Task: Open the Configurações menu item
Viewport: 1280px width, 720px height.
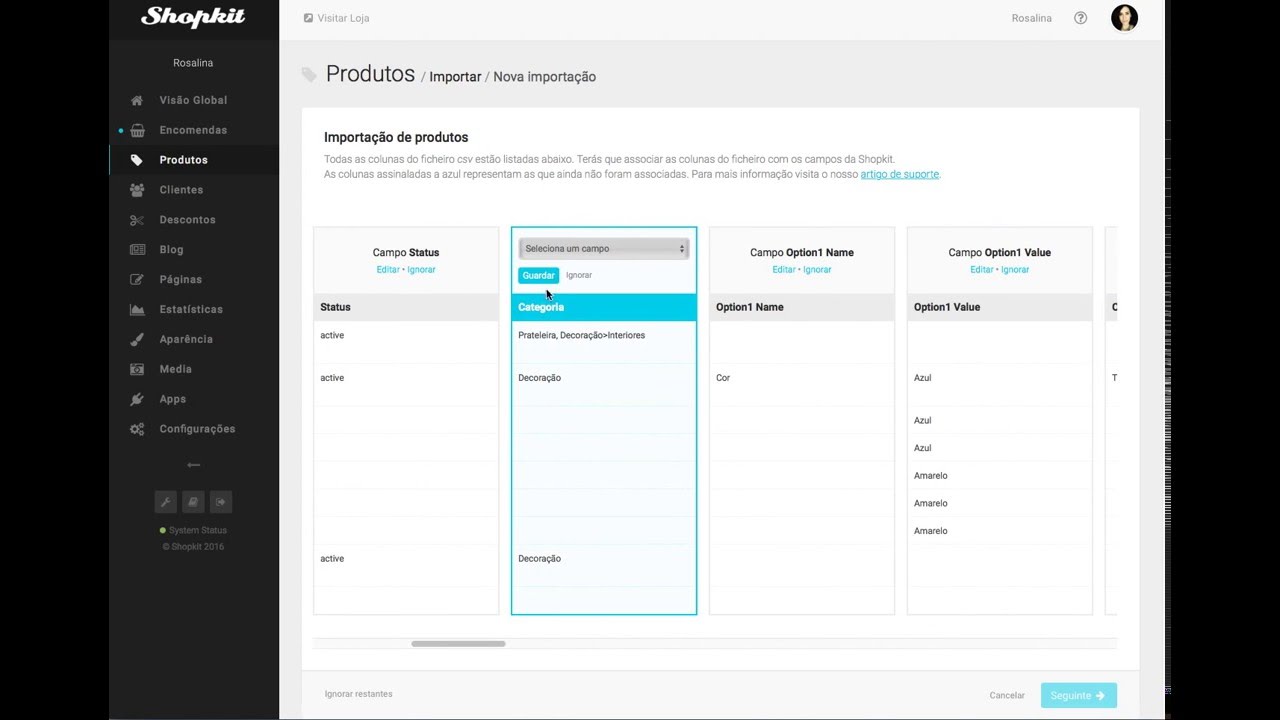Action: (196, 429)
